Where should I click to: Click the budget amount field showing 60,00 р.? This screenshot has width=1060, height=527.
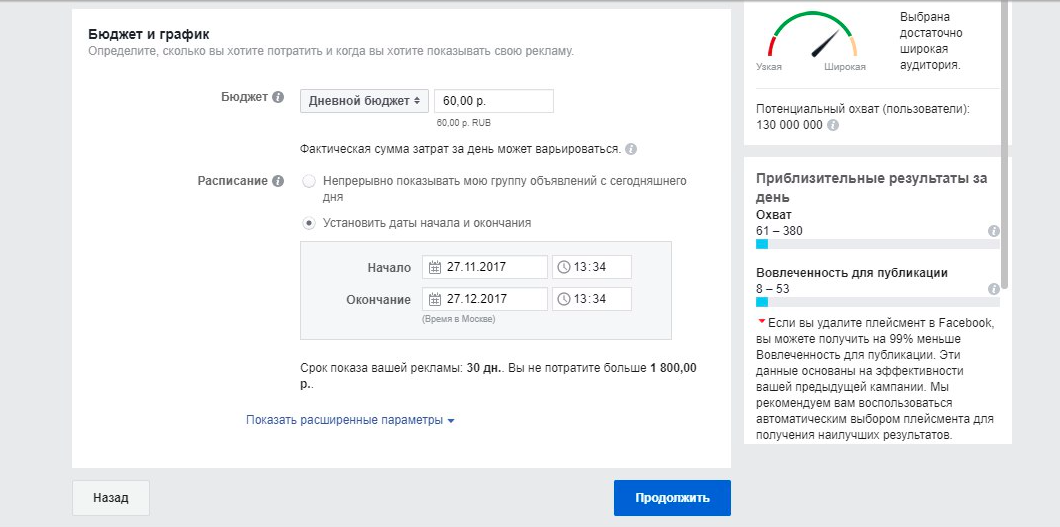[493, 101]
